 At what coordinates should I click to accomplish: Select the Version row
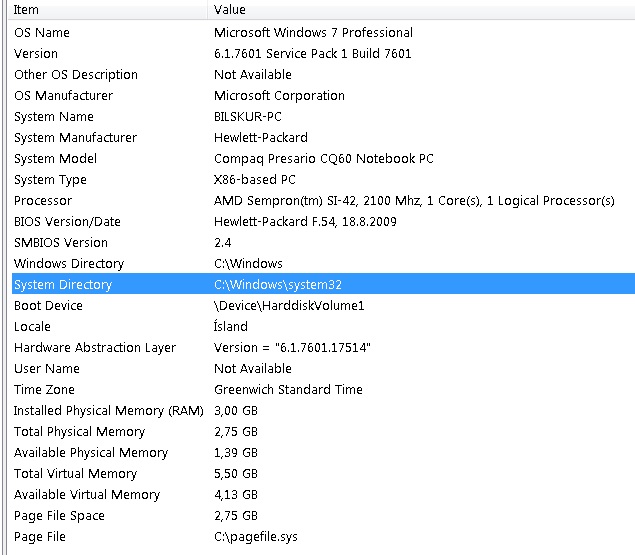point(36,54)
